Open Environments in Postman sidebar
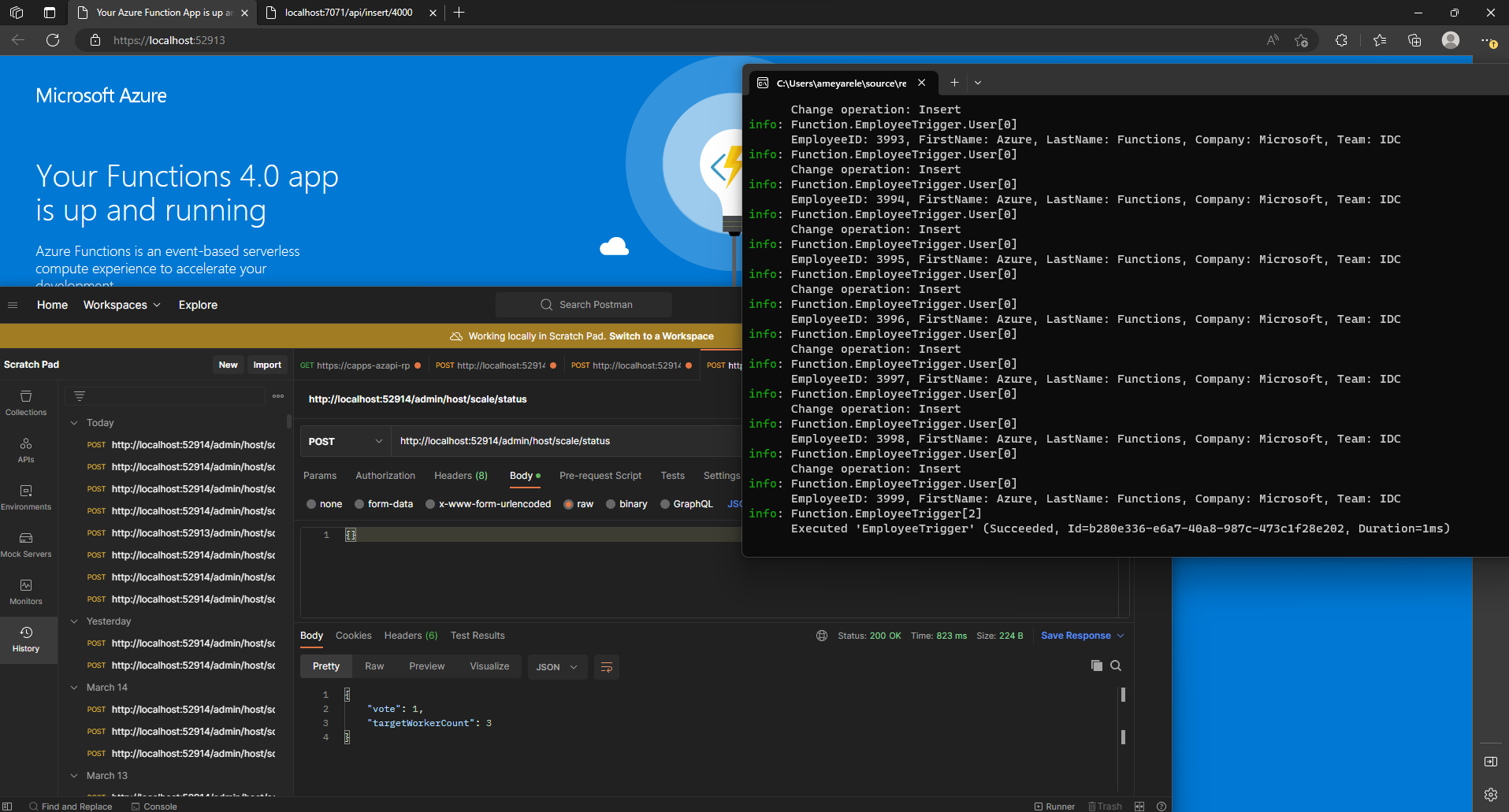1509x812 pixels. pyautogui.click(x=26, y=498)
